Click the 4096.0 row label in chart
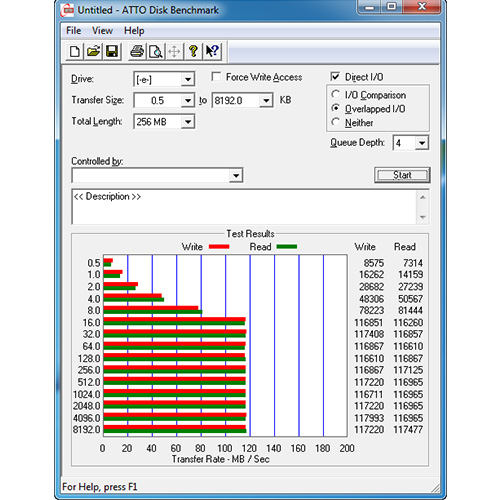This screenshot has width=500, height=500. pos(87,418)
